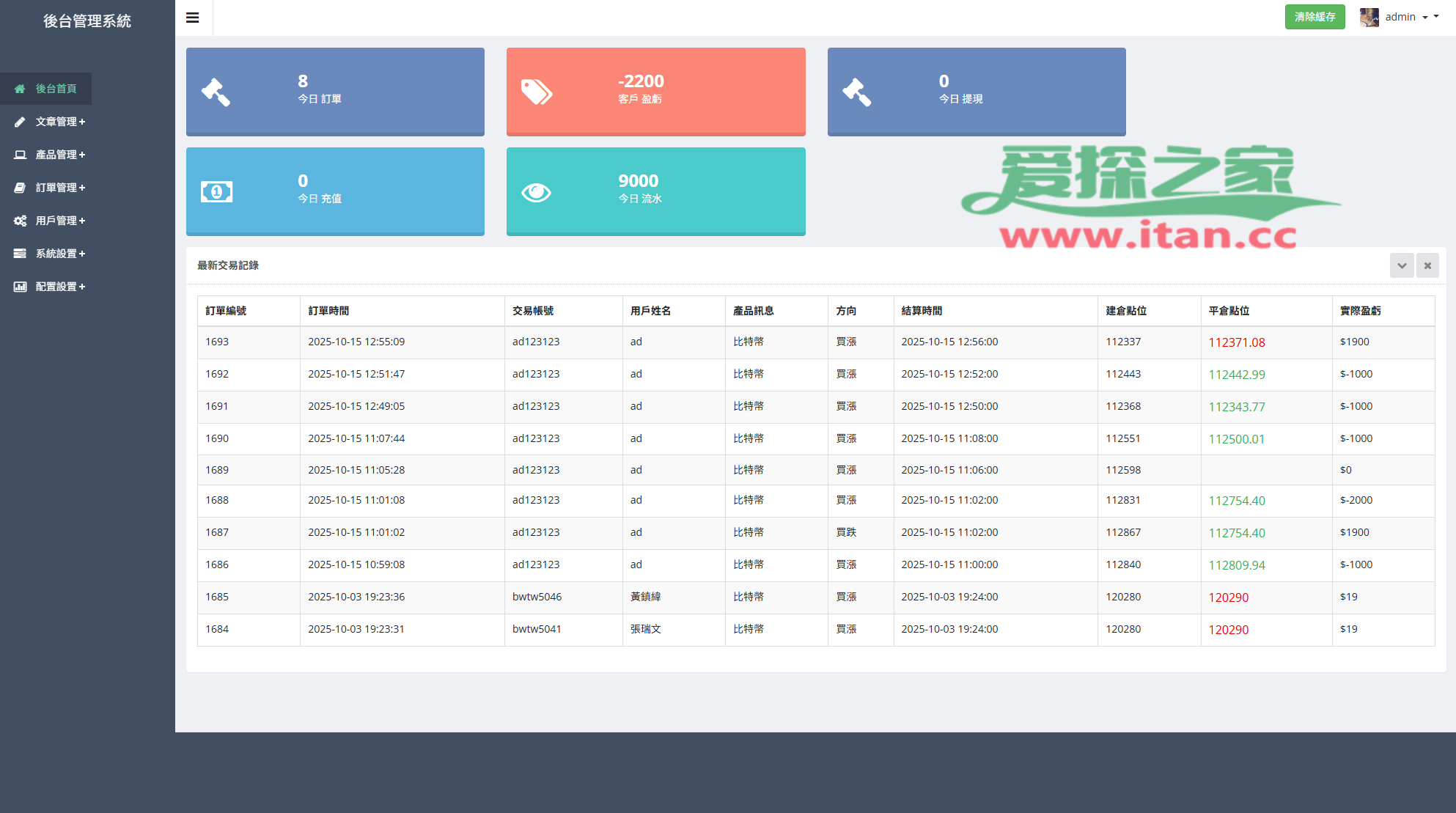Image resolution: width=1456 pixels, height=813 pixels.
Task: Click the 後台管理系統 title link
Action: pos(87,21)
